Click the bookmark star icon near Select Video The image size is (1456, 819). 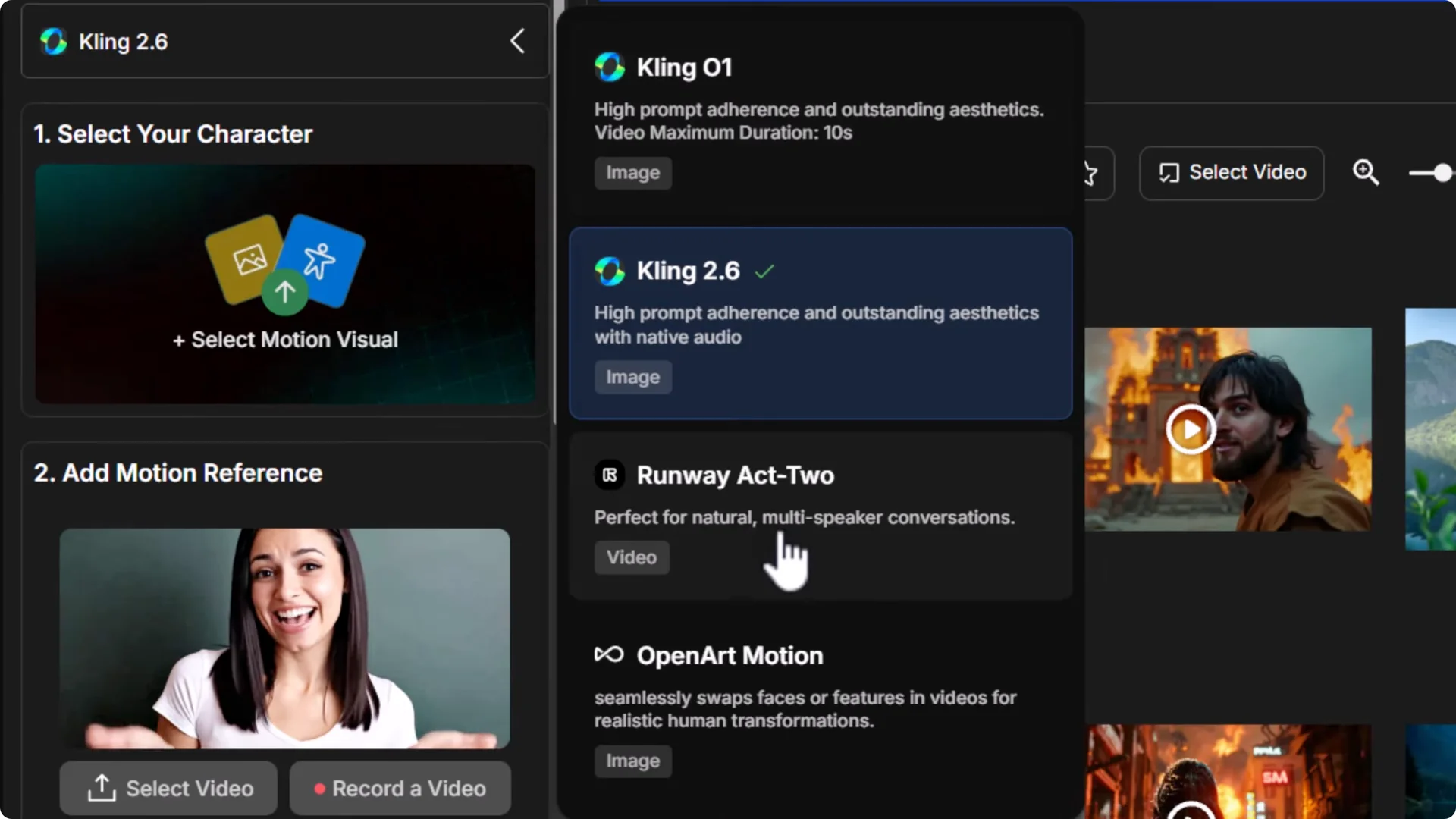pos(1089,173)
